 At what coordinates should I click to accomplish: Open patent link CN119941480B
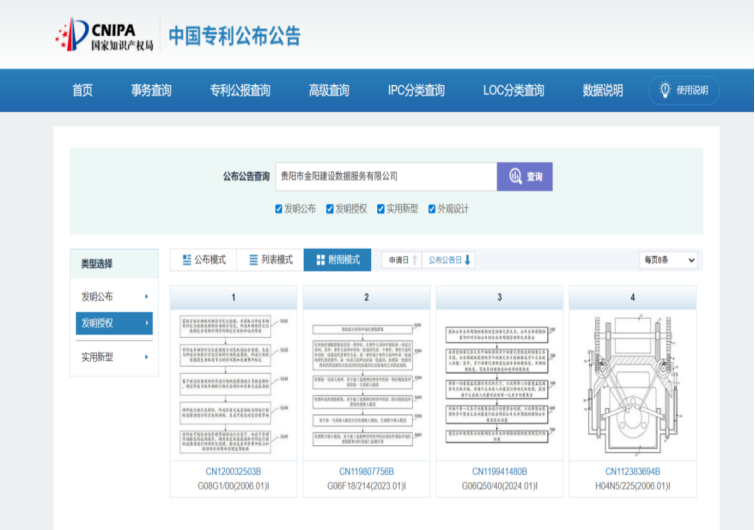[499, 471]
